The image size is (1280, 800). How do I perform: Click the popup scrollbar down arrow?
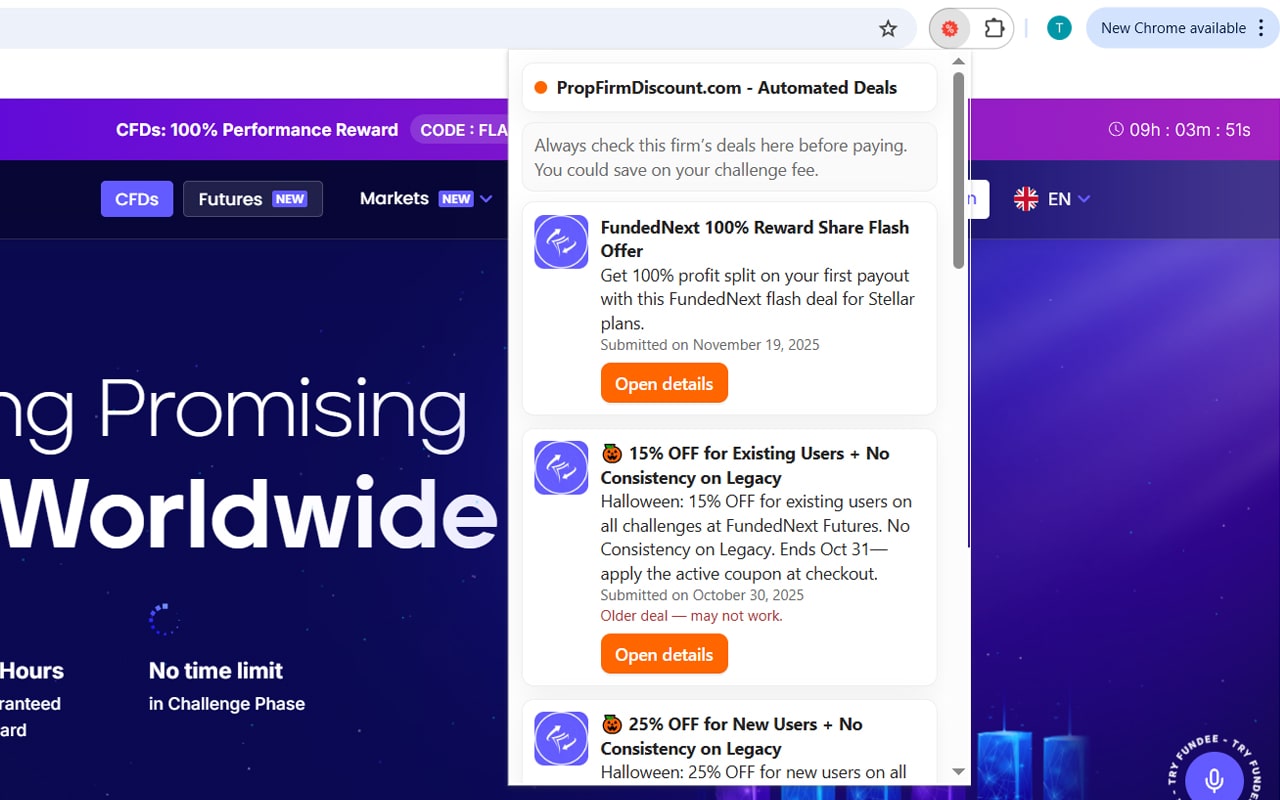(958, 771)
